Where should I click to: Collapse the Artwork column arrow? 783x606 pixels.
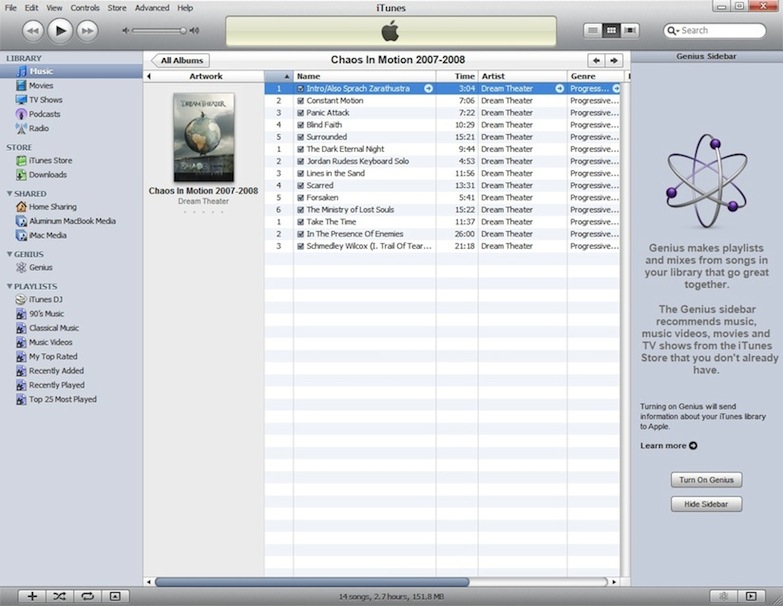149,76
